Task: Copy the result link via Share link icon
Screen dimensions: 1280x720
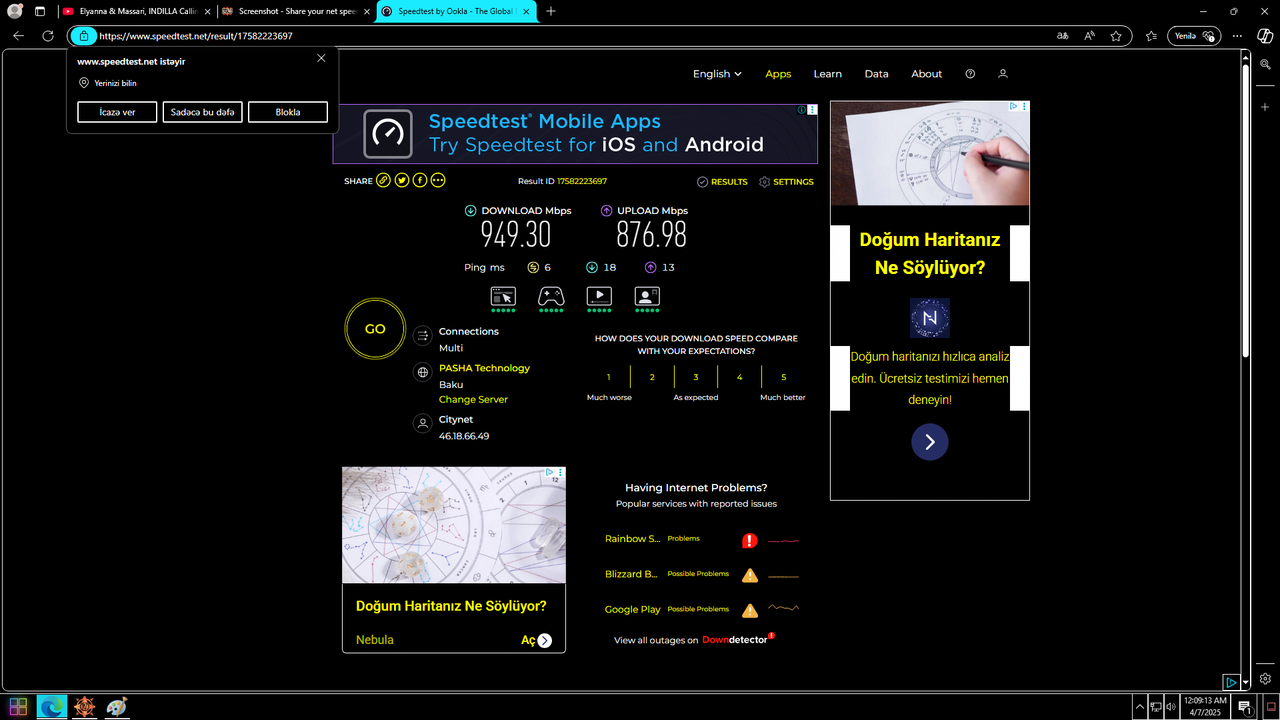Action: 383,181
